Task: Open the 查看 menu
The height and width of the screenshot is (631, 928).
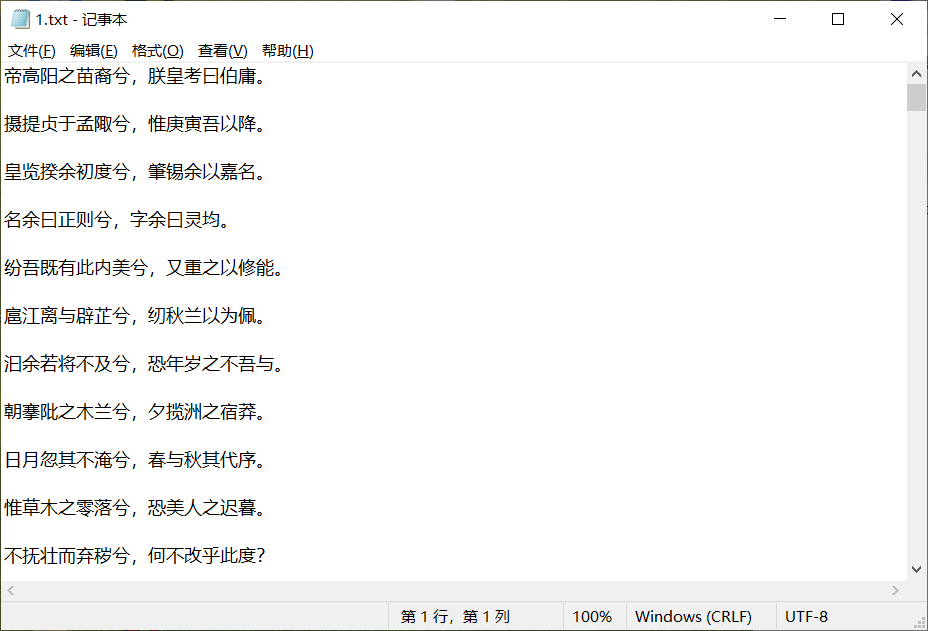Action: point(220,50)
